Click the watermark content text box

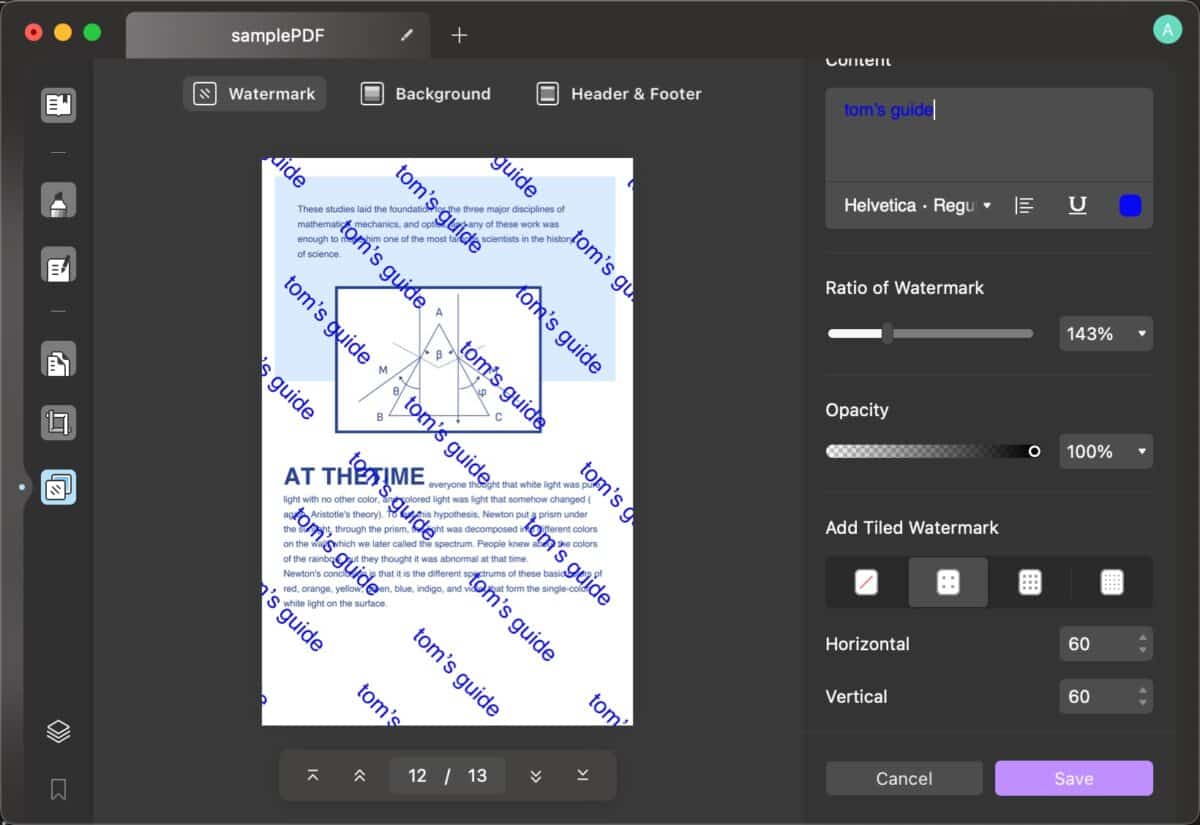coord(989,134)
